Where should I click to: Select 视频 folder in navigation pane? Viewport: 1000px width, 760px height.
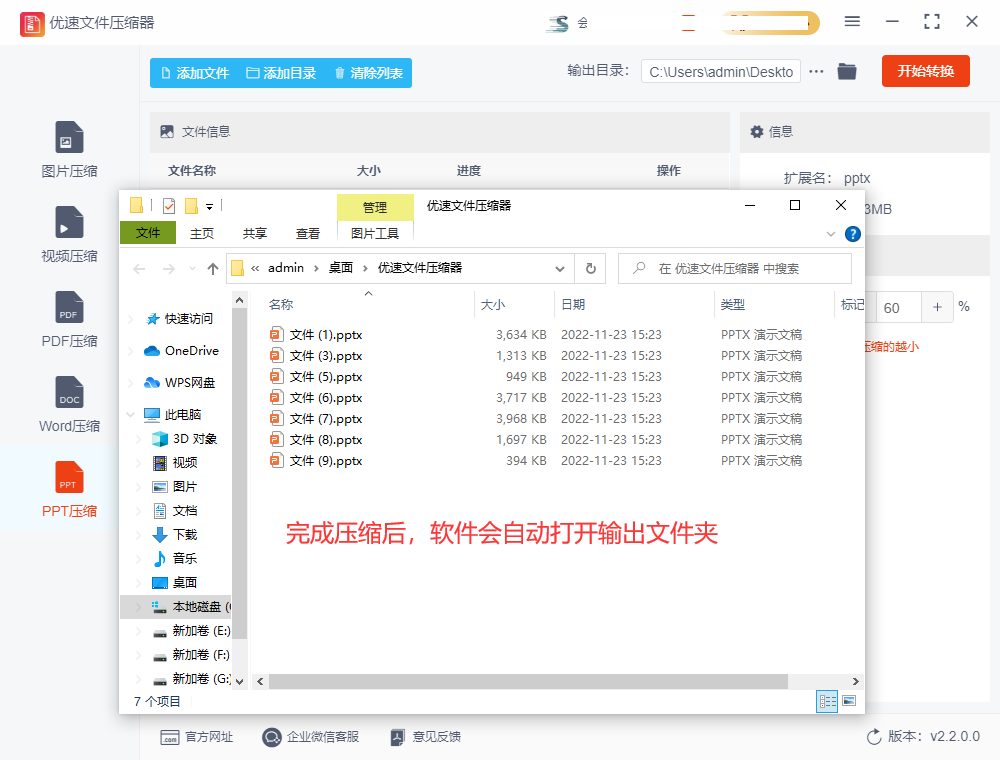click(x=175, y=463)
